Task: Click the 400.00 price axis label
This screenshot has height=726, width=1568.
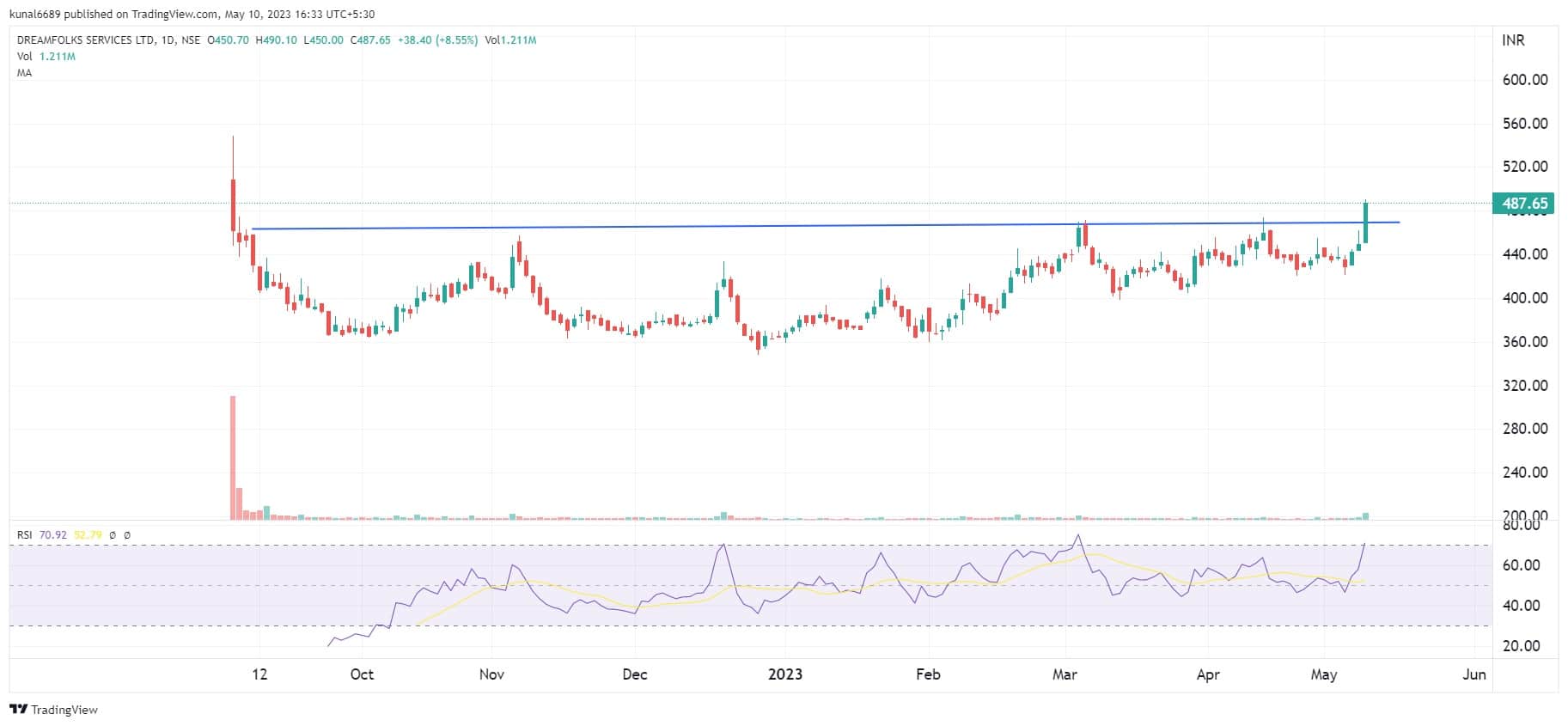Action: tap(1525, 298)
